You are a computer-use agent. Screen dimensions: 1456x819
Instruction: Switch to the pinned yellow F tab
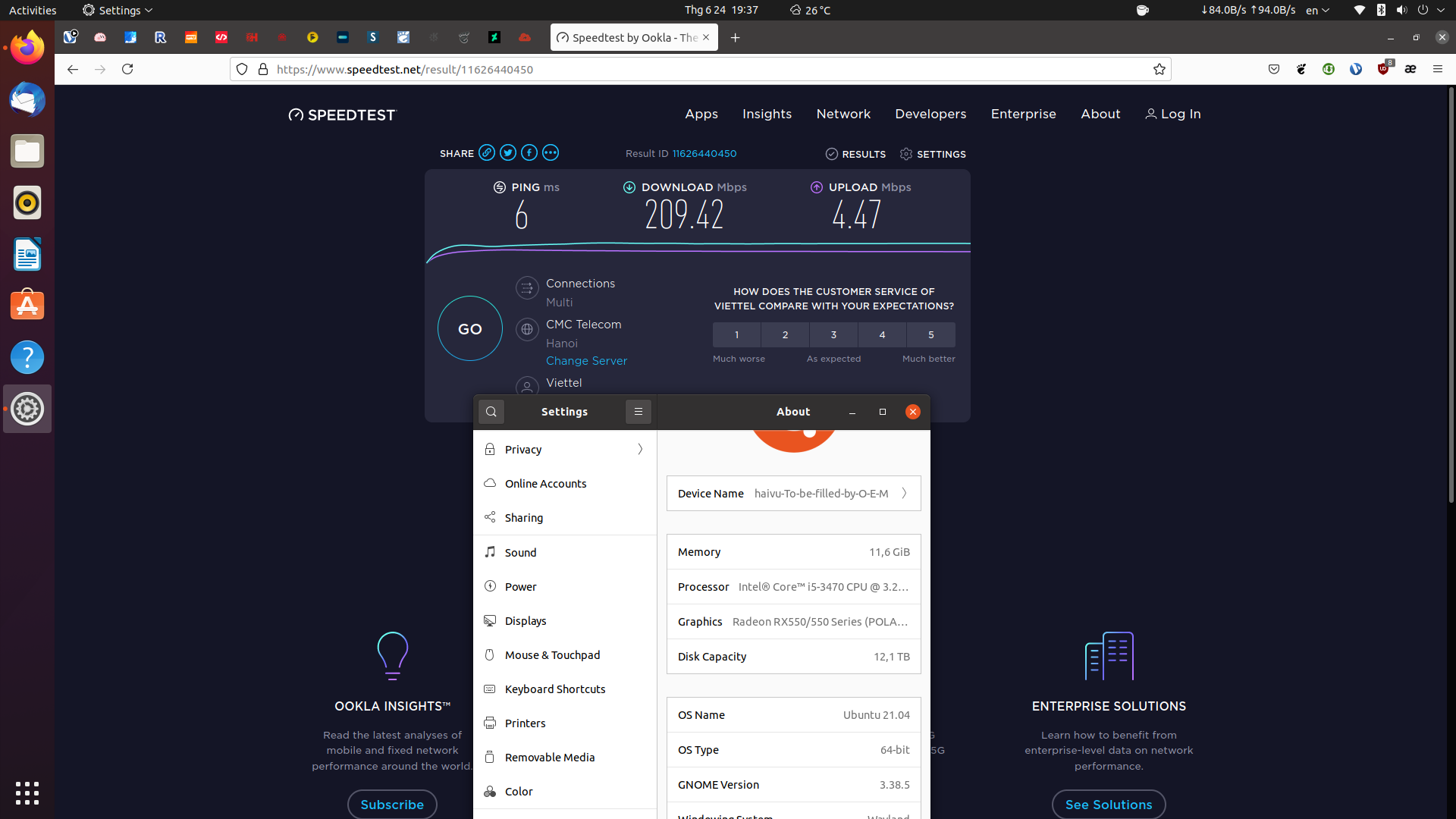pyautogui.click(x=312, y=37)
